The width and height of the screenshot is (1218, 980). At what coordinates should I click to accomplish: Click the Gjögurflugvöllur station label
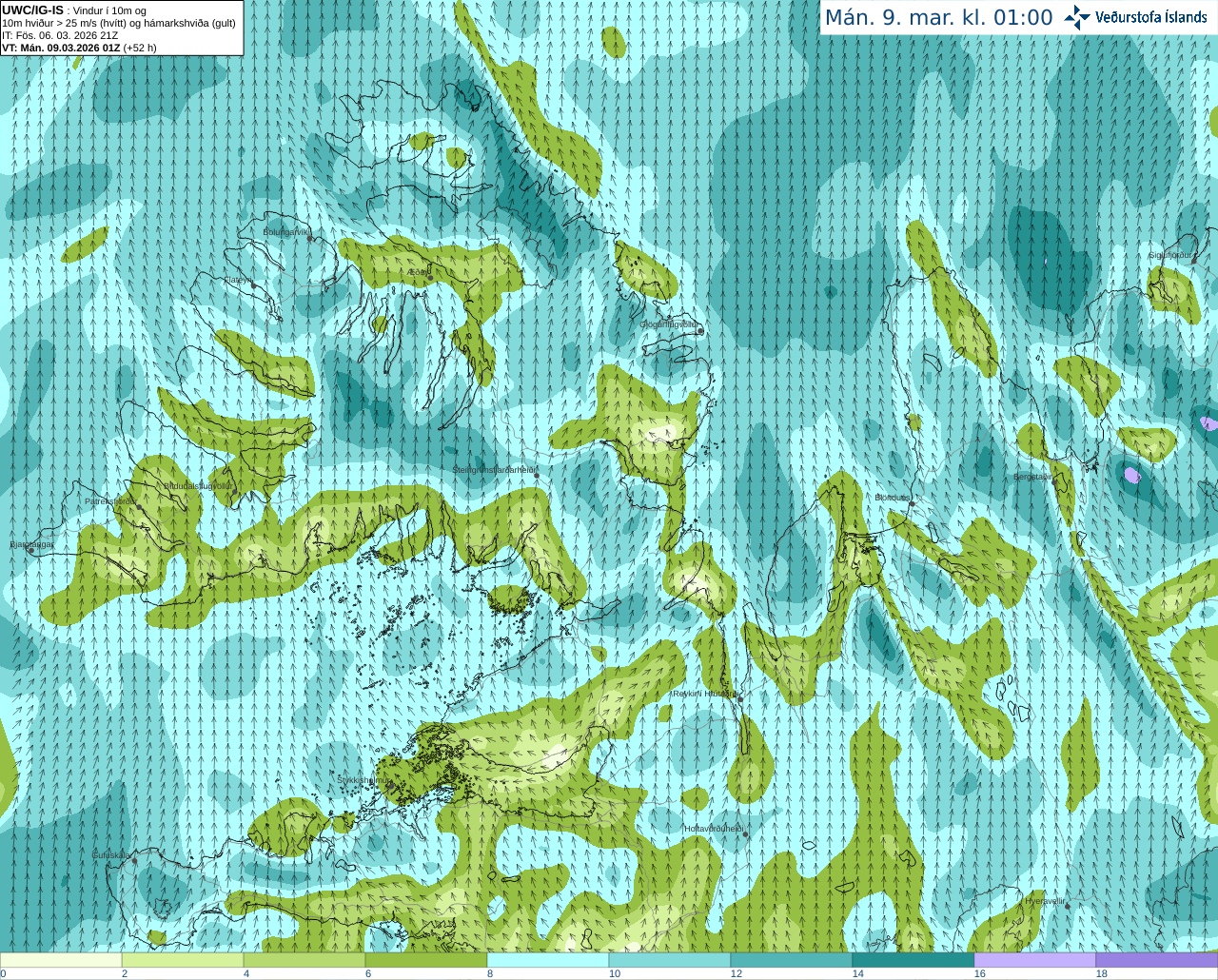pos(668,324)
